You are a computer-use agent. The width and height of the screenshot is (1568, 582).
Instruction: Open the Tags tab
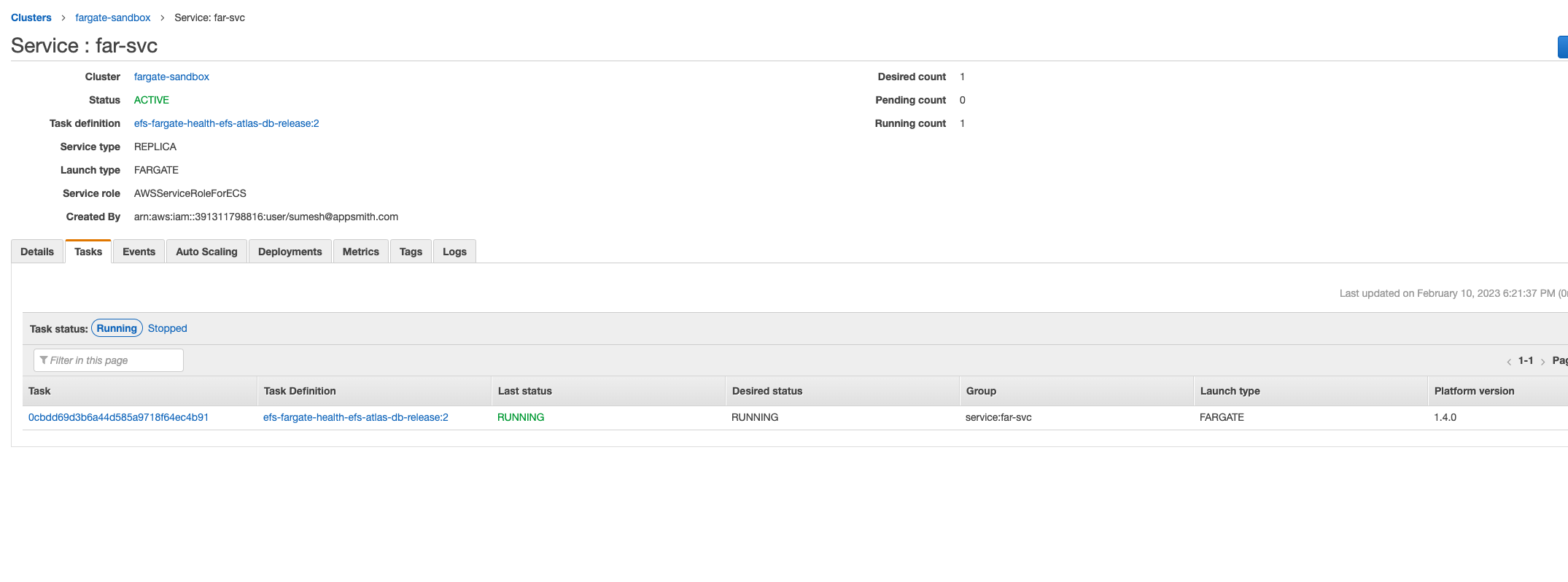pyautogui.click(x=411, y=252)
